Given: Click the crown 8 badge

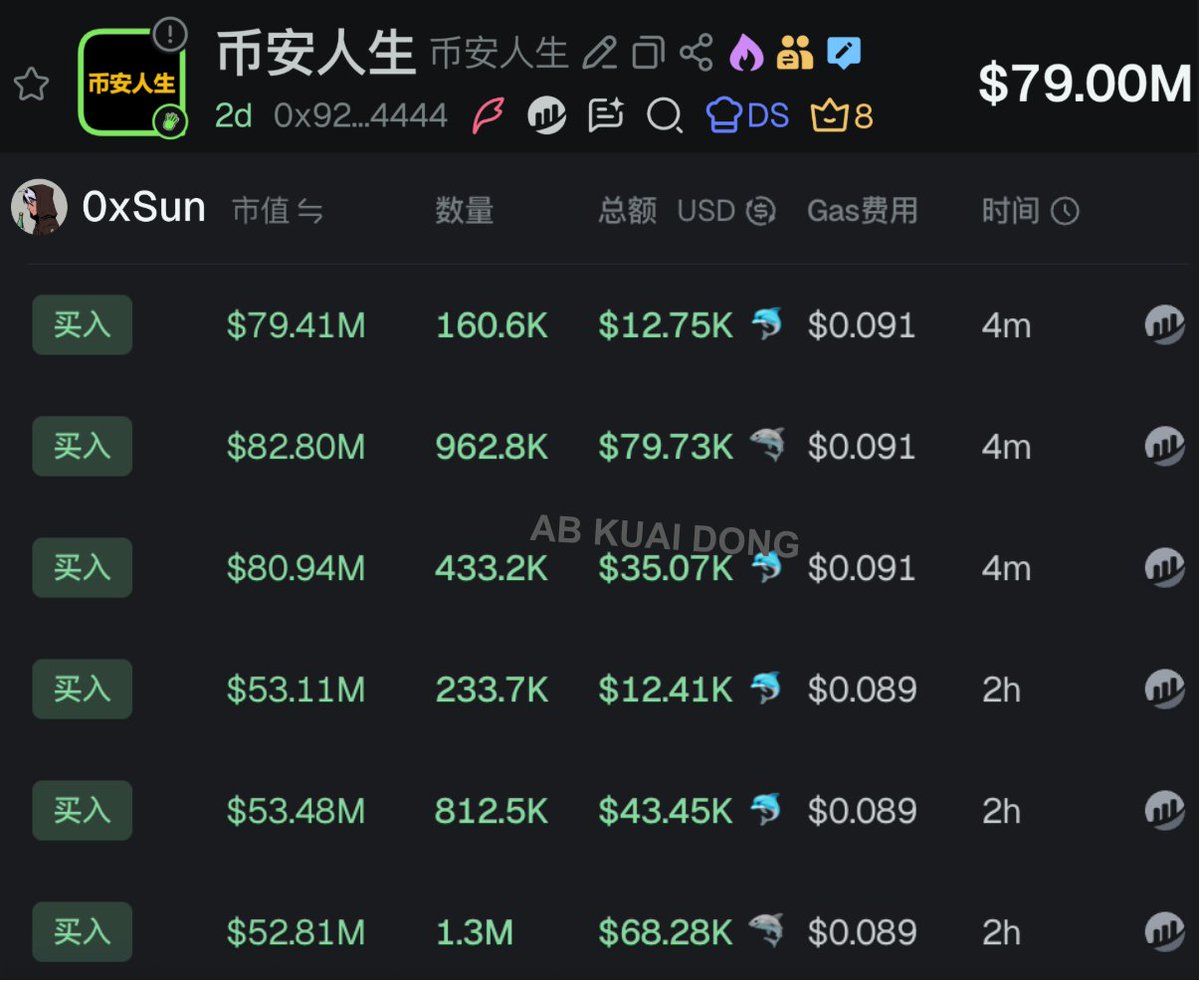Looking at the screenshot, I should pyautogui.click(x=843, y=117).
